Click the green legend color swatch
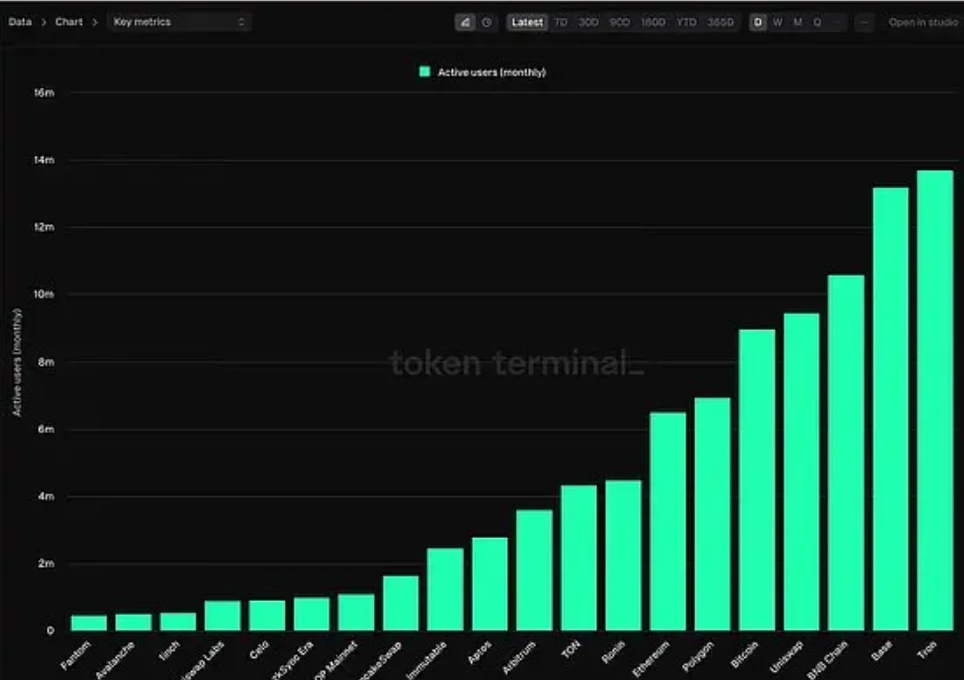This screenshot has width=964, height=680. tap(424, 72)
